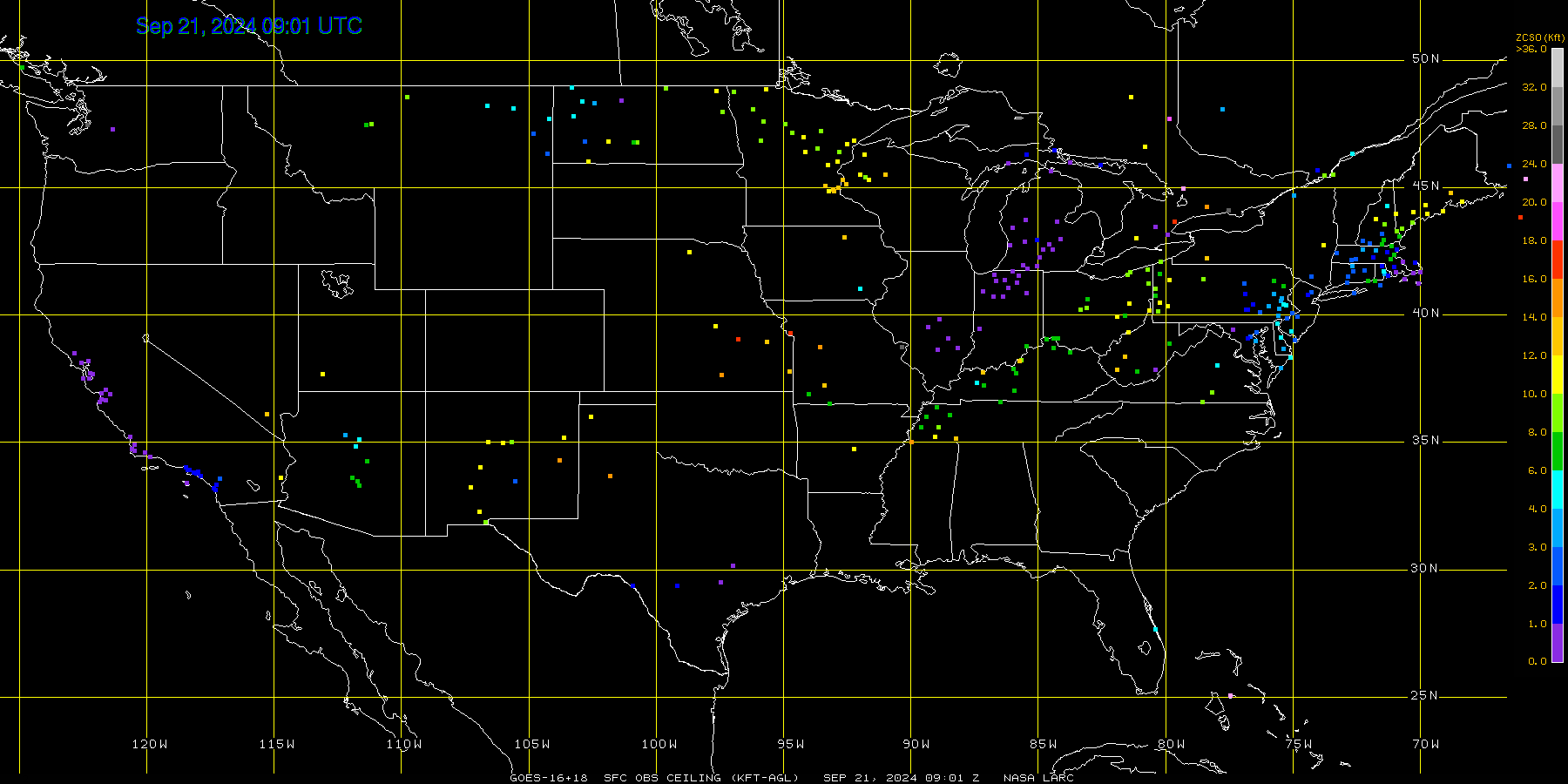Screen dimensions: 1568x784
Task: Click the dark green swatch between 6.0 and 8.0
Action: (x=1558, y=451)
